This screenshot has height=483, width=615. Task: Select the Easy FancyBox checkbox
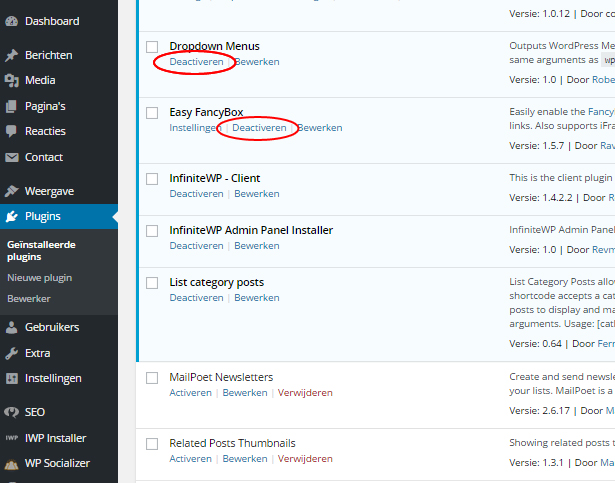(152, 113)
